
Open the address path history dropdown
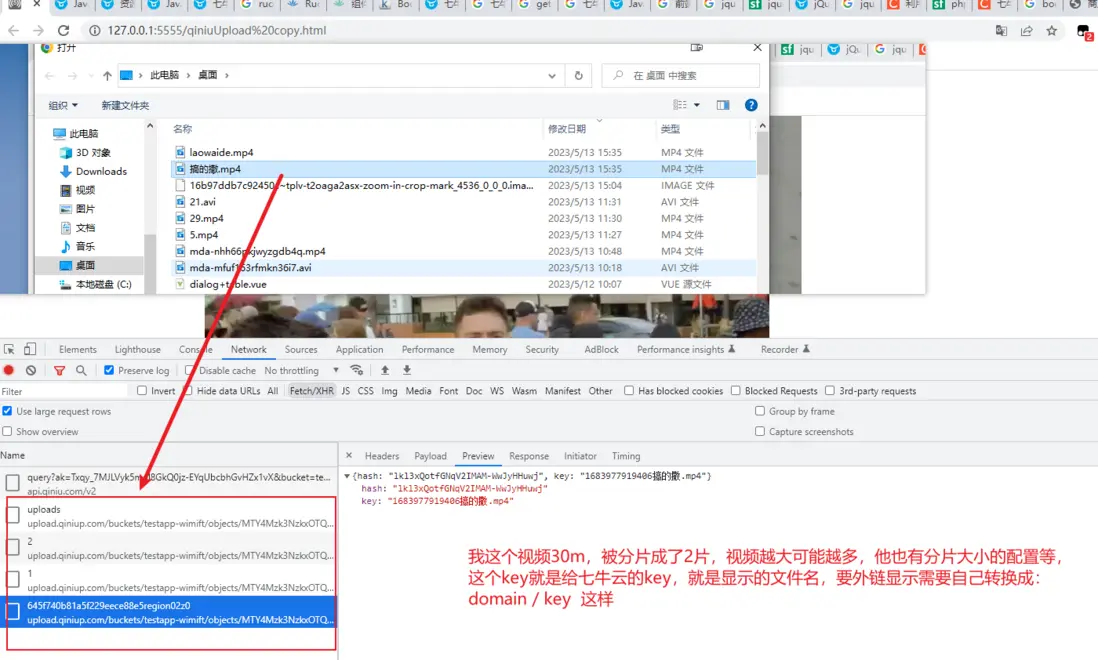pyautogui.click(x=552, y=76)
